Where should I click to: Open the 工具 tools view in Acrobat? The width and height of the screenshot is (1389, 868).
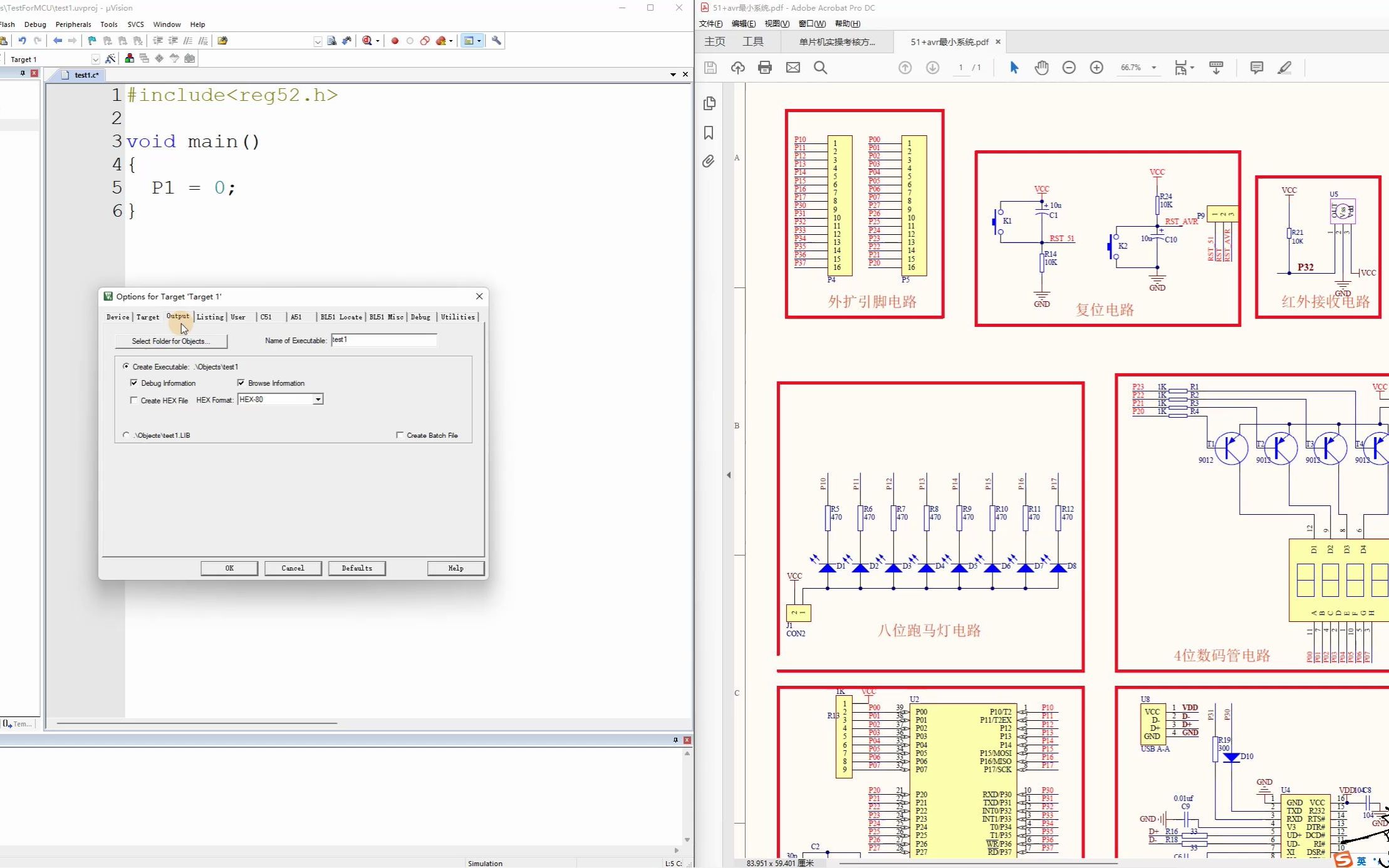(x=753, y=42)
